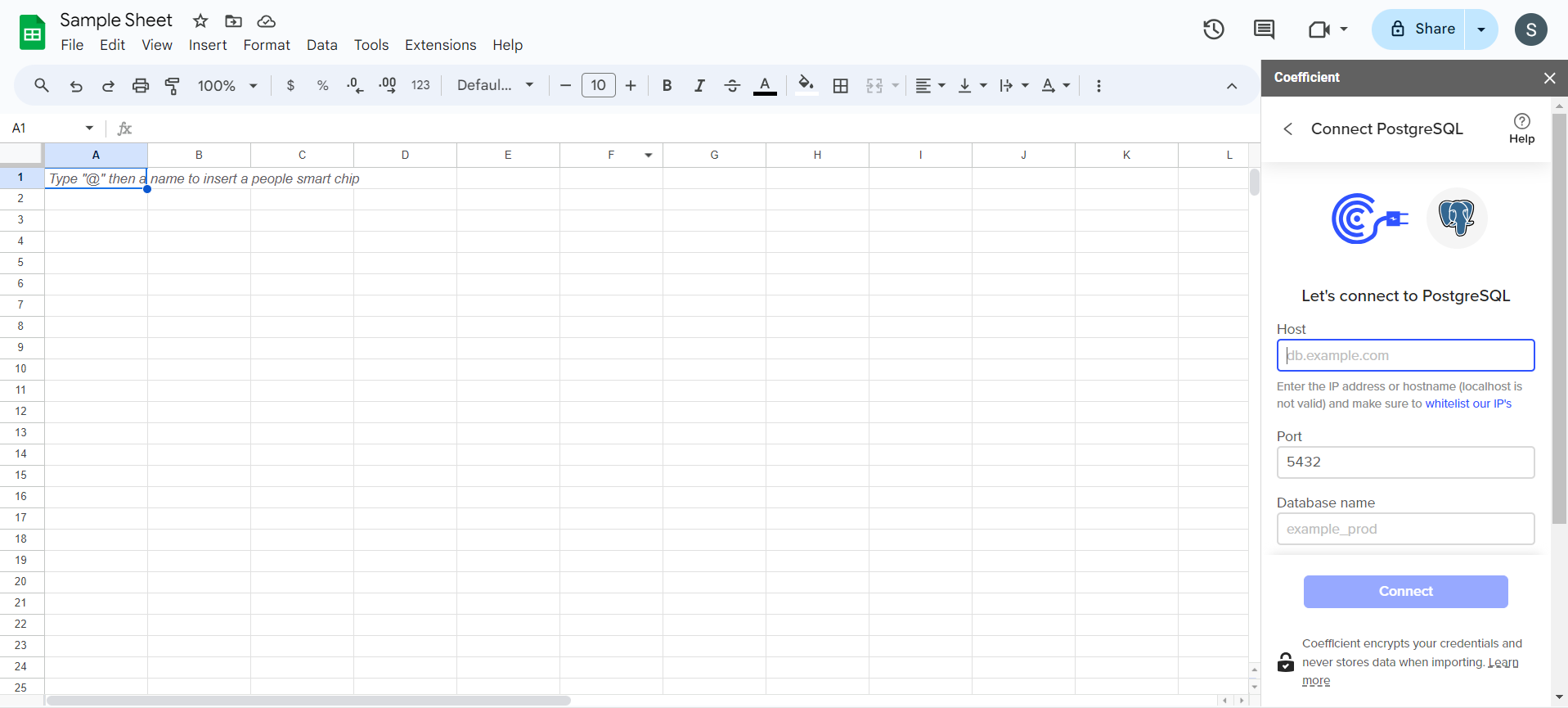Click the Port input field
The height and width of the screenshot is (708, 1568).
pos(1405,462)
